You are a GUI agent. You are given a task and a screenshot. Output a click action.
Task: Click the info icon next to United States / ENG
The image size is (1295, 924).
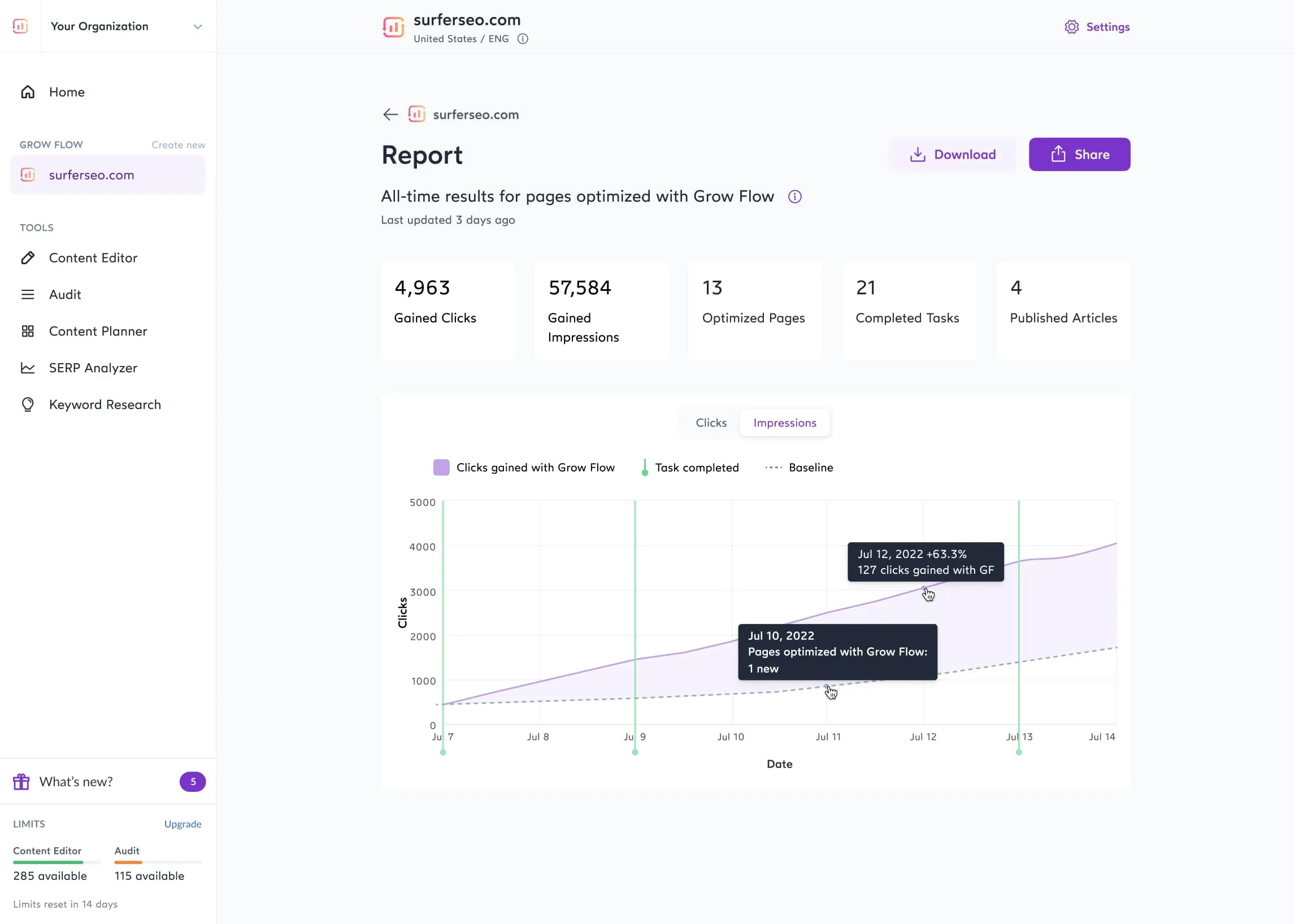click(x=522, y=39)
